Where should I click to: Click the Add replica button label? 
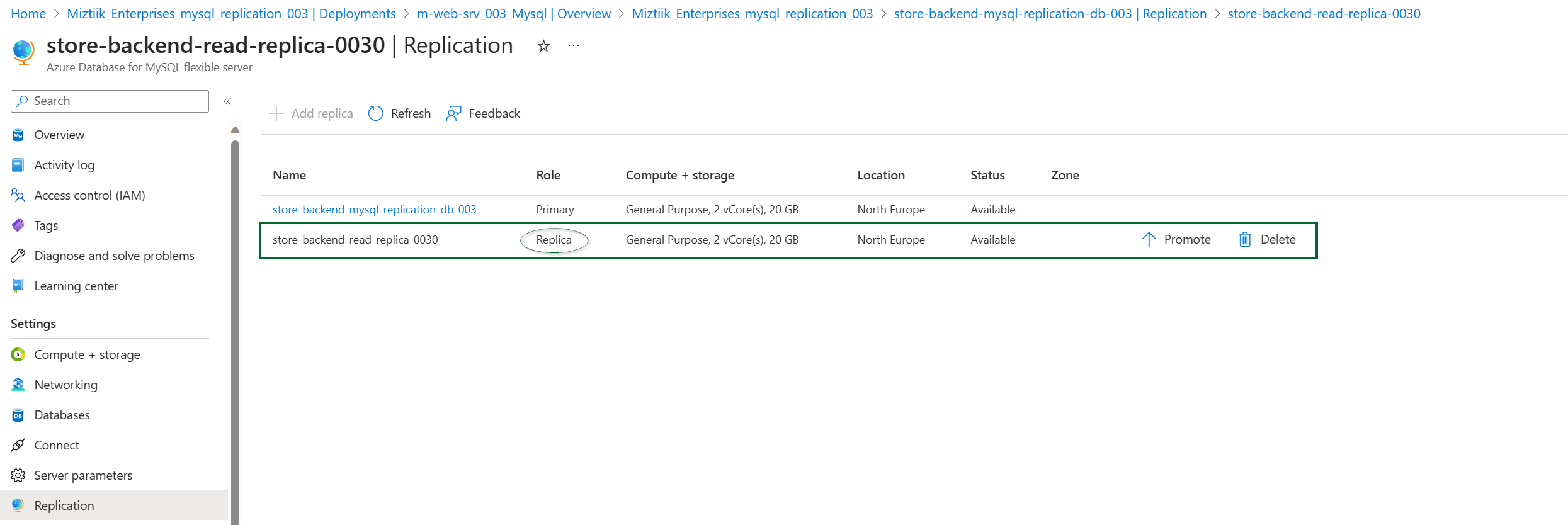click(x=322, y=113)
